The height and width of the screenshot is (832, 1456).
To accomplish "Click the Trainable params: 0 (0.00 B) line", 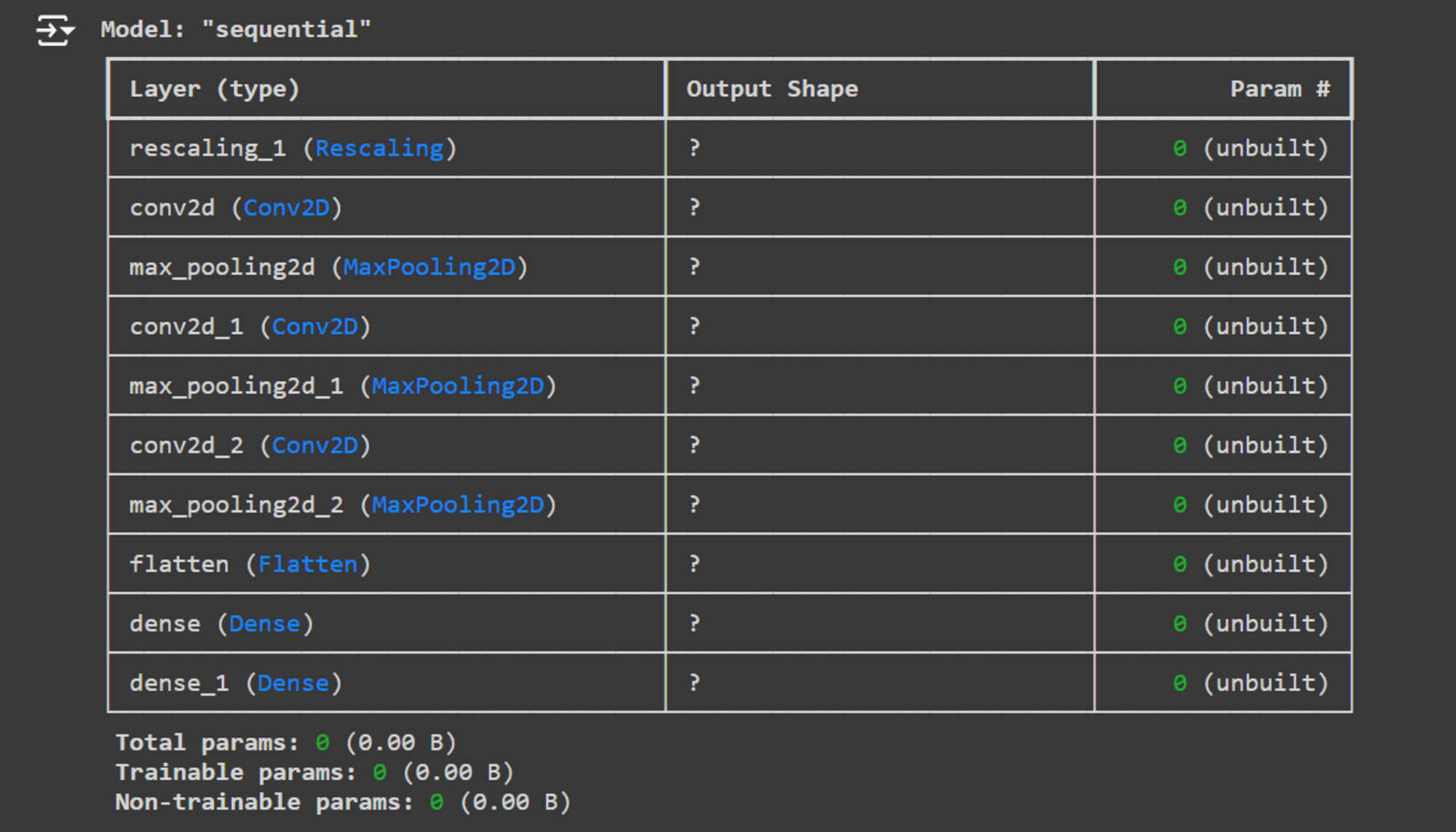I will coord(314,773).
